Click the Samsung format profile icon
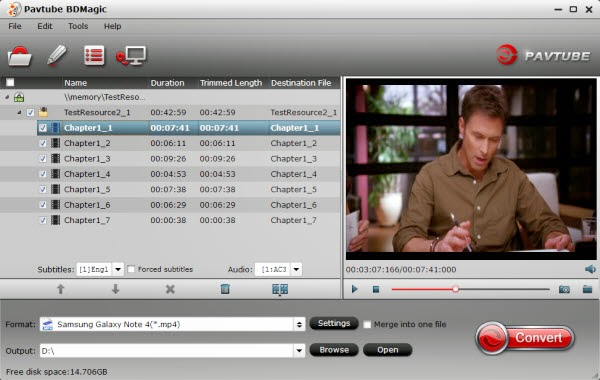600x380 pixels. point(47,325)
